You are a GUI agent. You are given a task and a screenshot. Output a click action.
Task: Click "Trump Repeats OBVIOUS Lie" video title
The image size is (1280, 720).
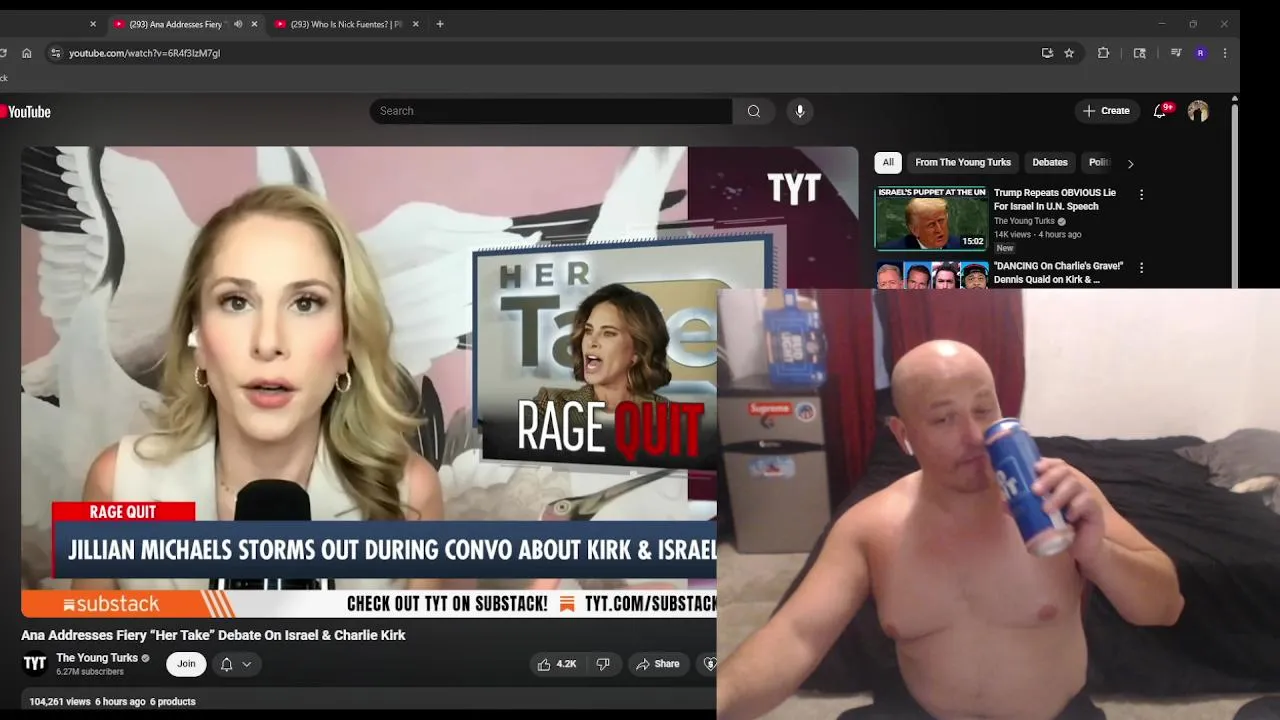pyautogui.click(x=1055, y=199)
